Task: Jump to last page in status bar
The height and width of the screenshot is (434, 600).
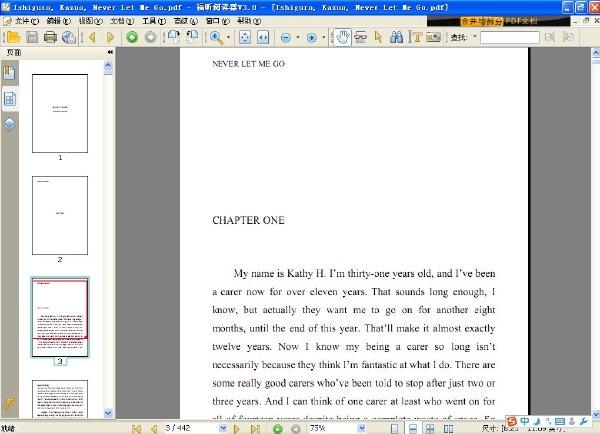Action: (x=255, y=429)
